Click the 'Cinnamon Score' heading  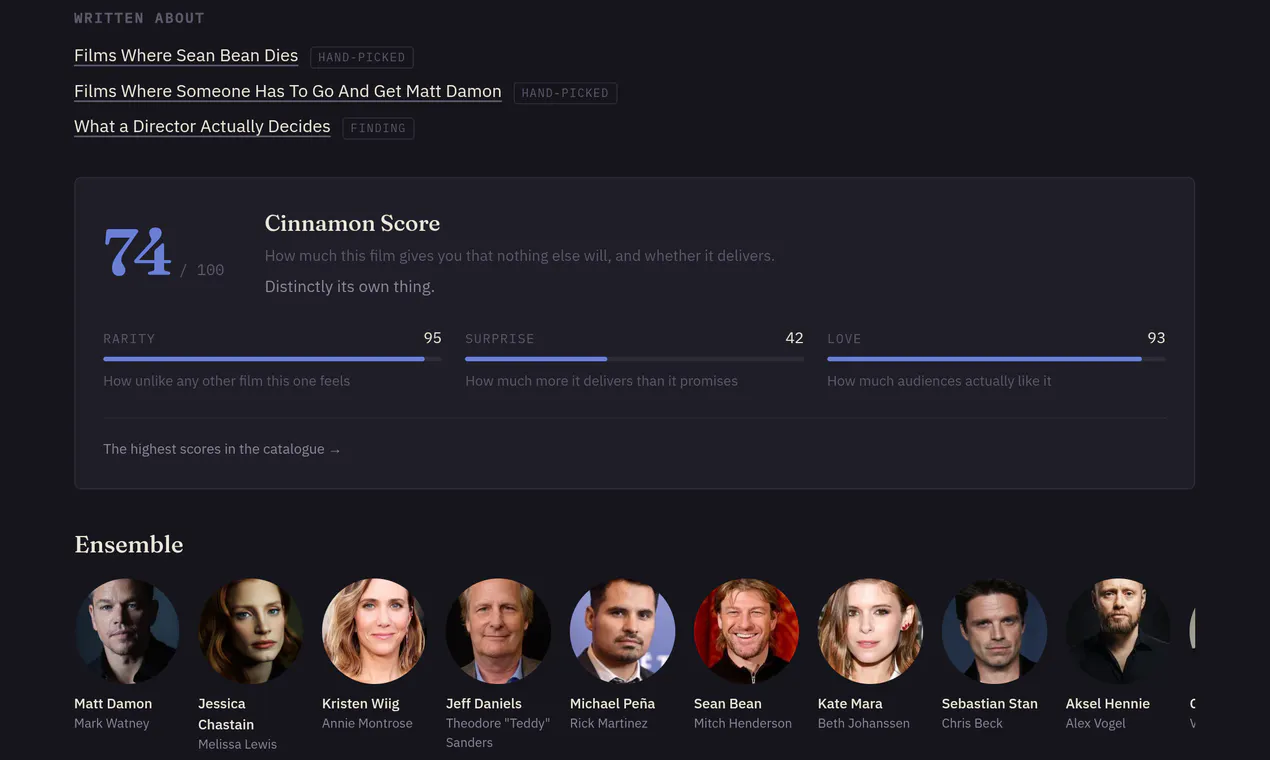coord(352,223)
